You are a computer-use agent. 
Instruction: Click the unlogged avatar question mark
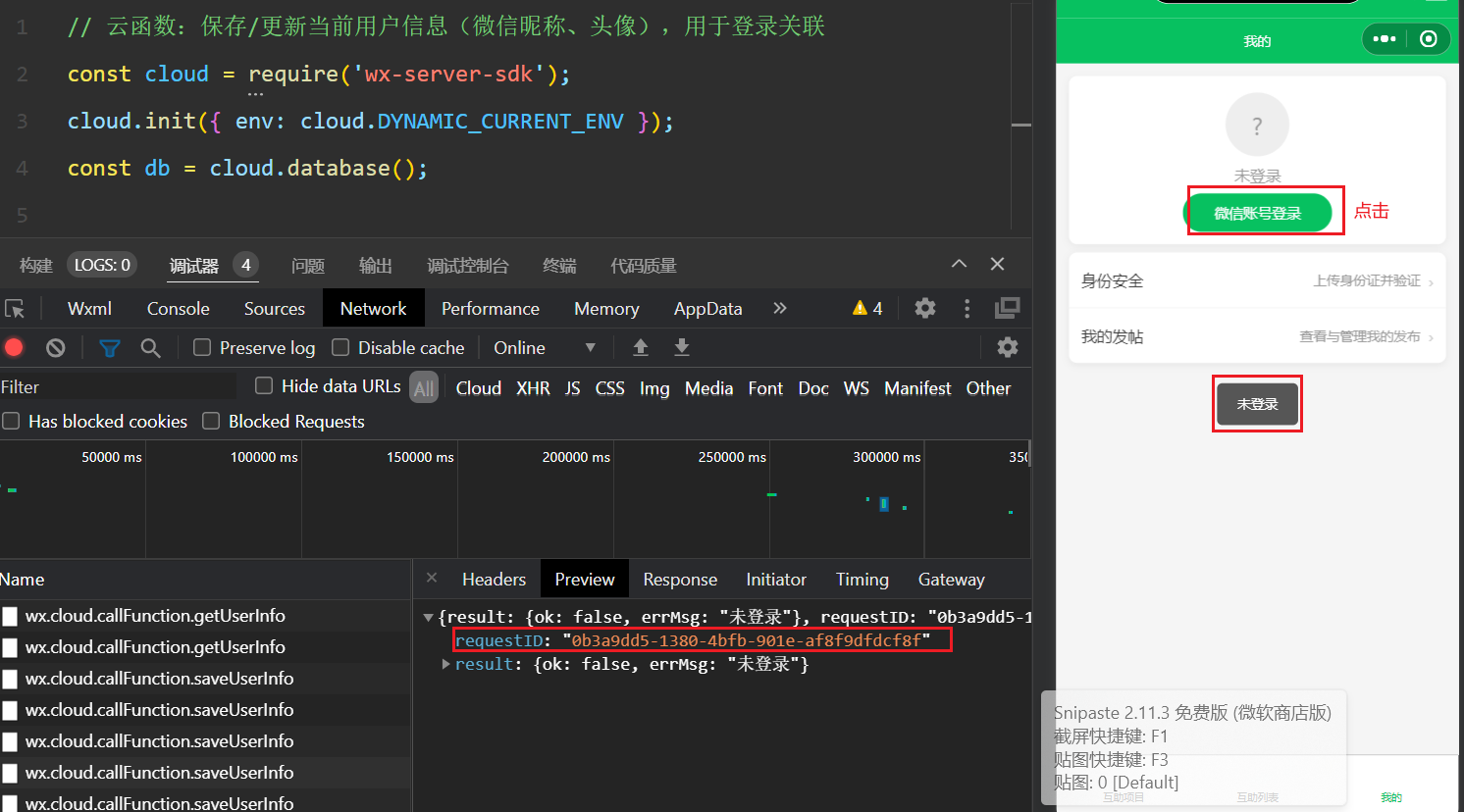tap(1257, 125)
